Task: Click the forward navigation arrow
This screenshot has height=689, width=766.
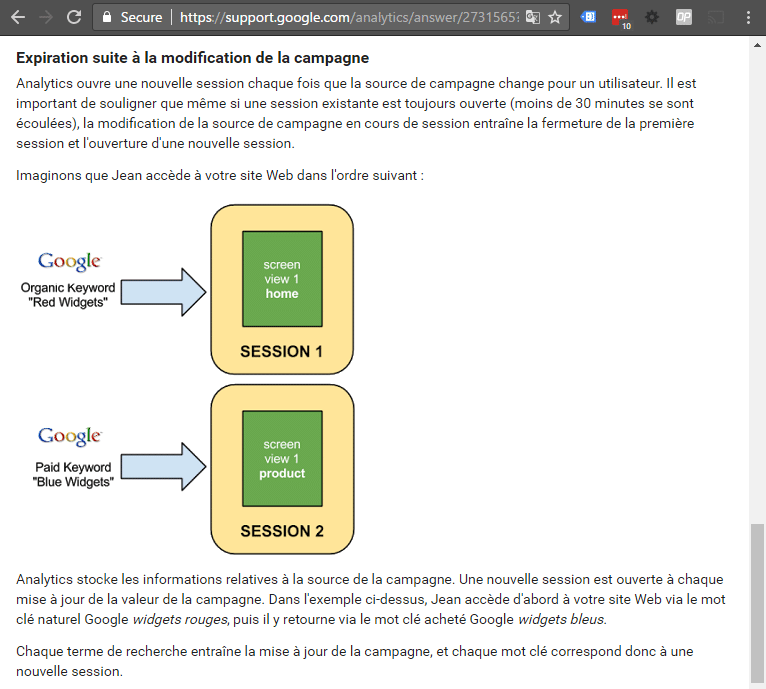Action: [x=46, y=17]
